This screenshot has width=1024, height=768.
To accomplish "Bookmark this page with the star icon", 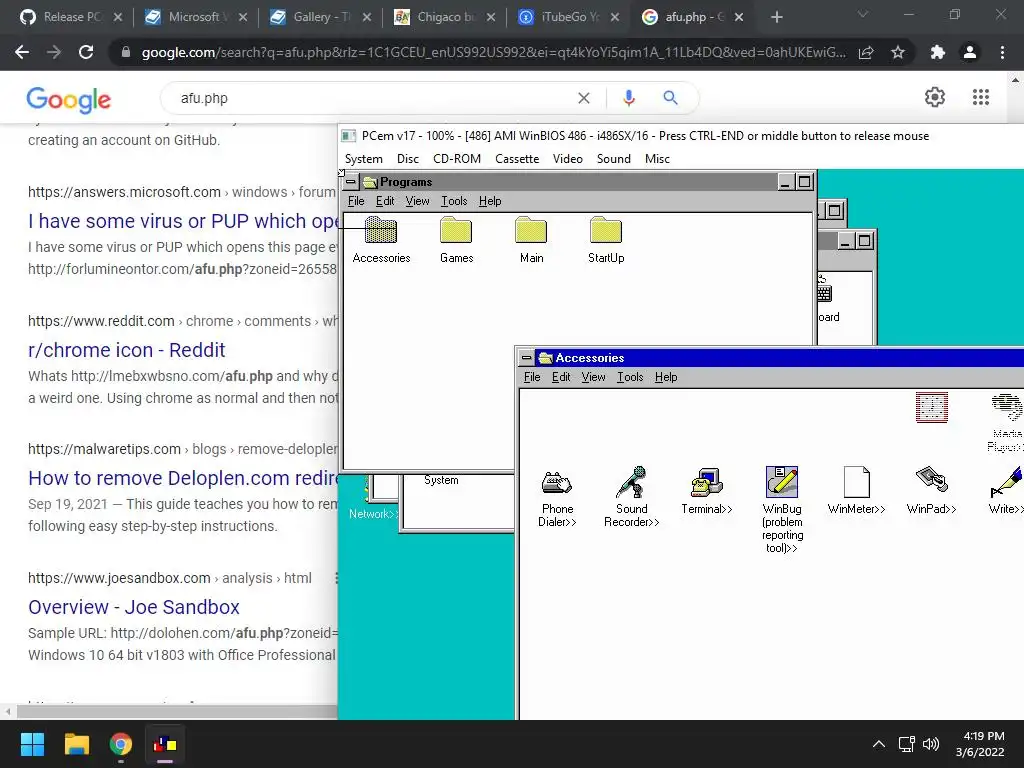I will pyautogui.click(x=898, y=52).
